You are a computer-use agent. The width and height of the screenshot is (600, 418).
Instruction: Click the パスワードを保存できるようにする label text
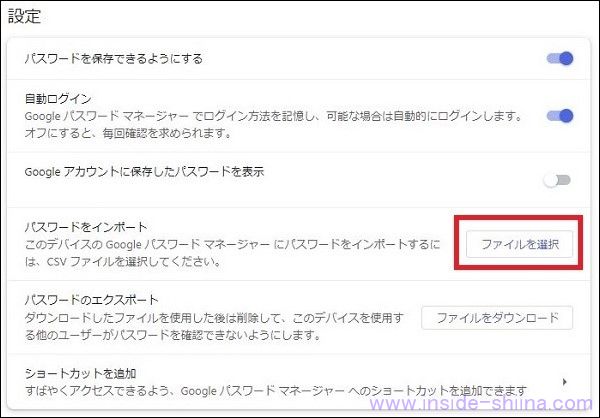coord(113,59)
